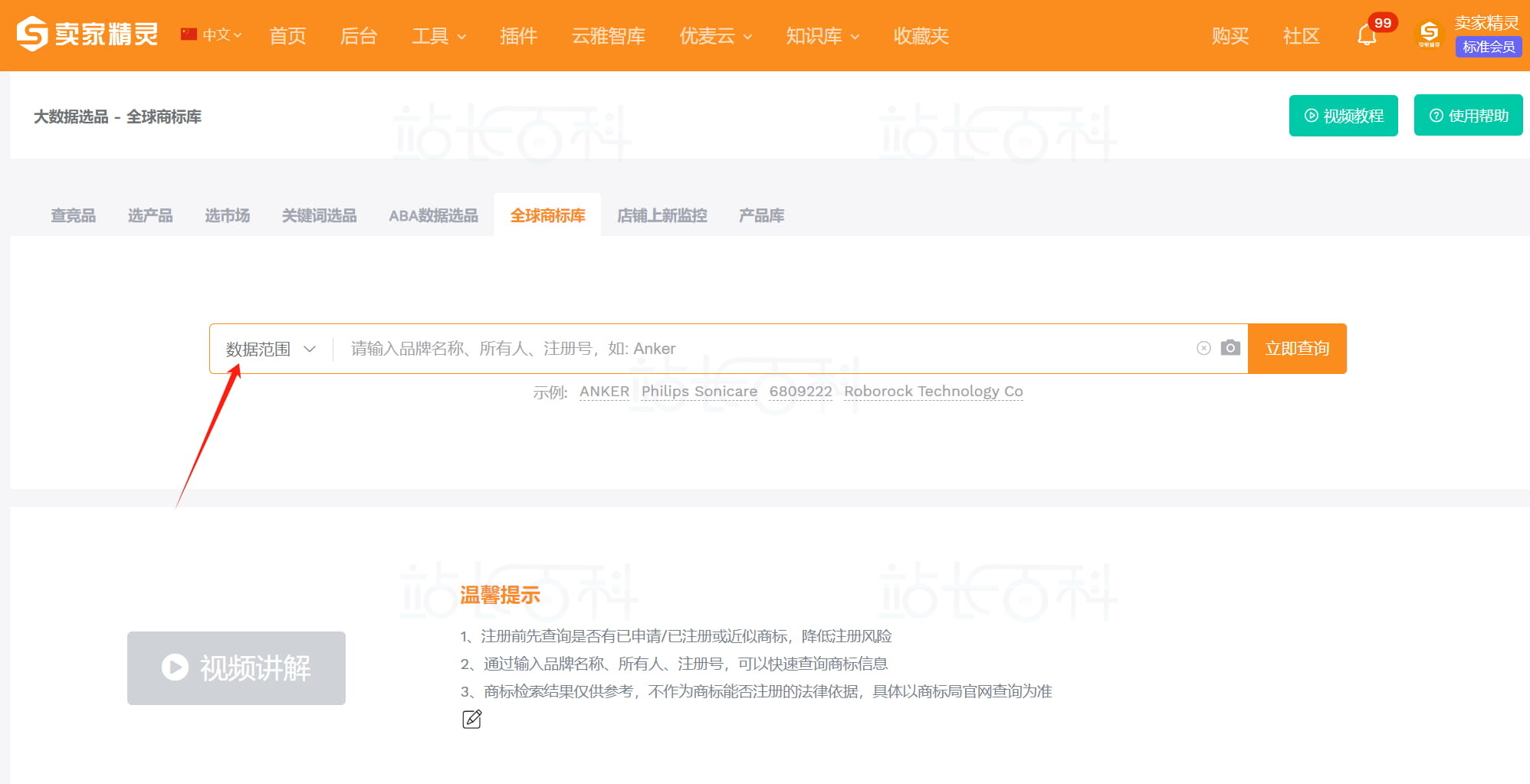Click the 标准会员 badge
The width and height of the screenshot is (1530, 784).
point(1489,47)
